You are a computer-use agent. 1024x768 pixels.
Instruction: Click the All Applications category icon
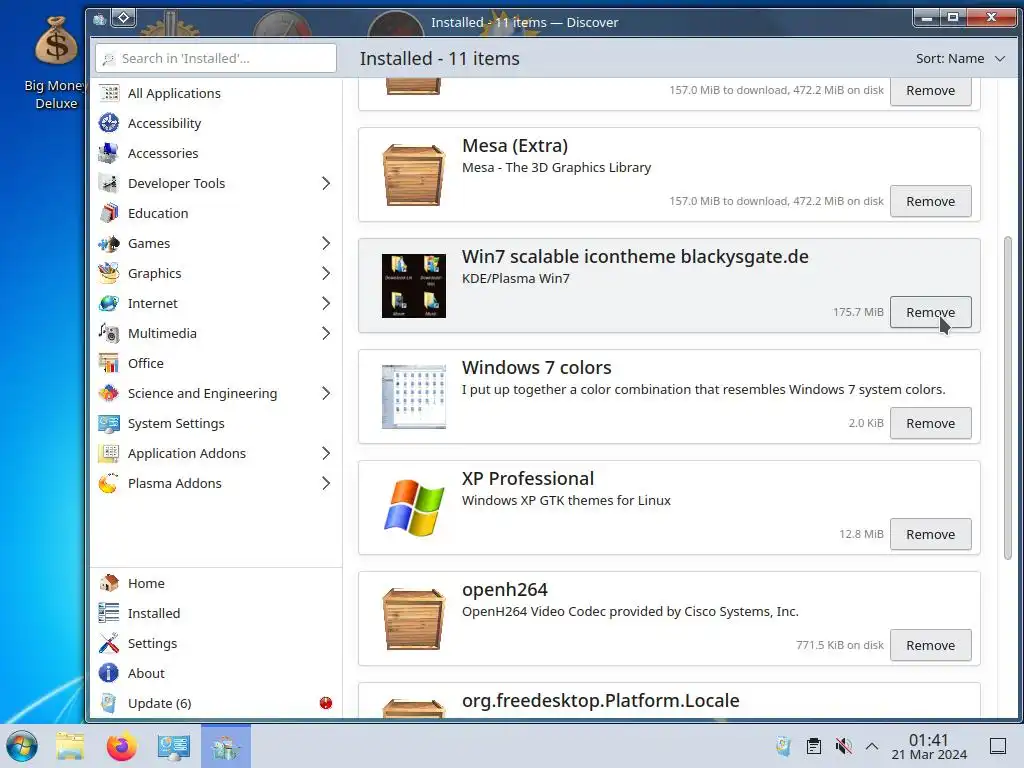(x=109, y=93)
